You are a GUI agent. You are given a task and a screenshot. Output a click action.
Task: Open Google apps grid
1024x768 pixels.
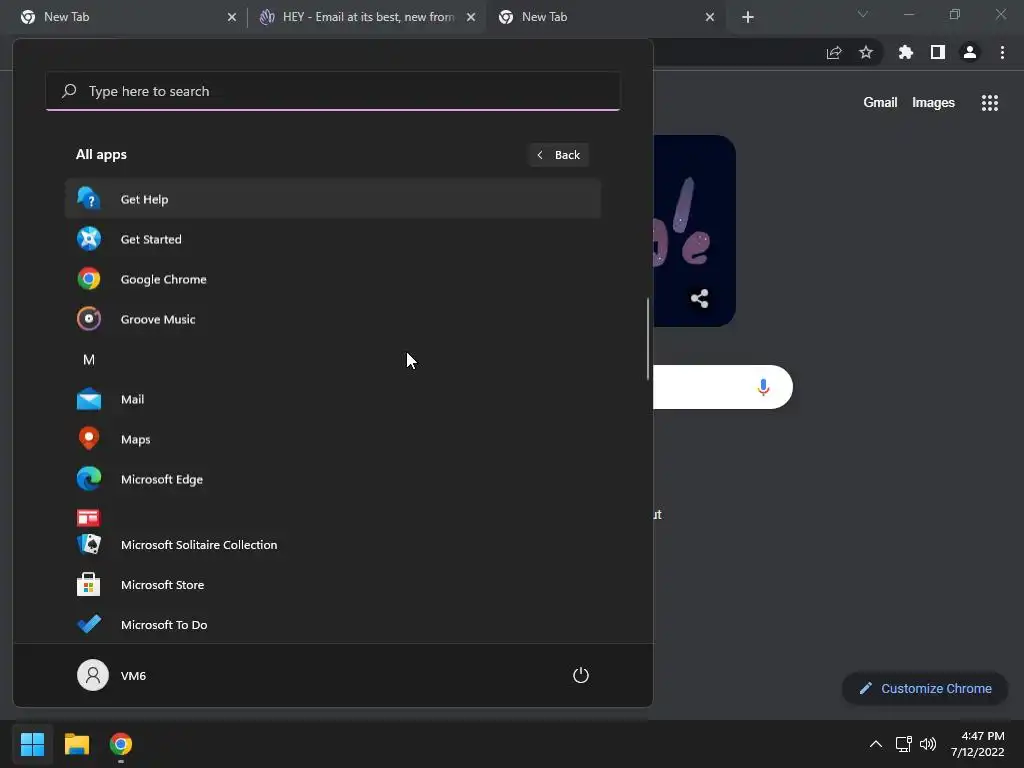click(x=989, y=103)
